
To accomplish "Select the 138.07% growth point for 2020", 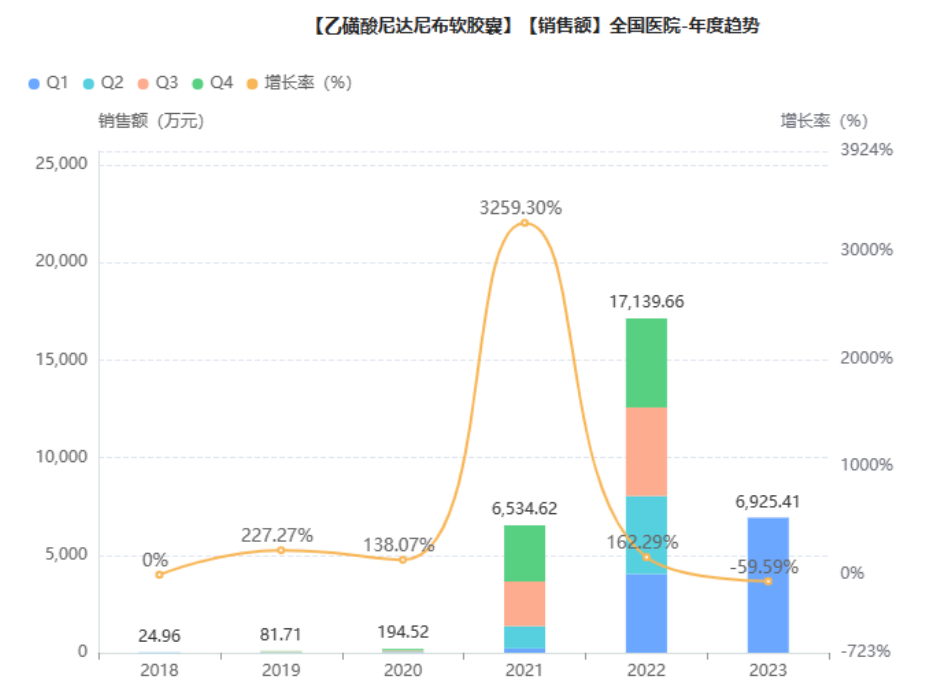I will coord(403,560).
